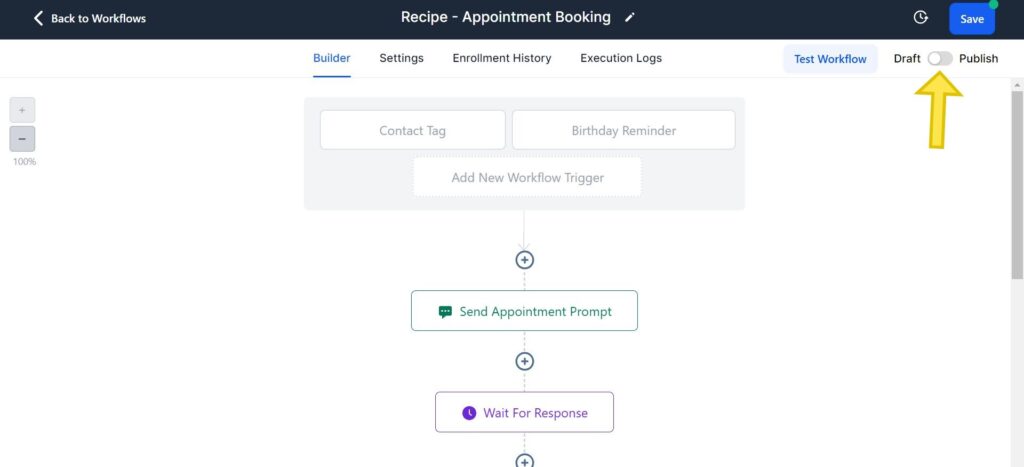Open the Enrollment History tab
The width and height of the screenshot is (1024, 467).
pos(501,58)
